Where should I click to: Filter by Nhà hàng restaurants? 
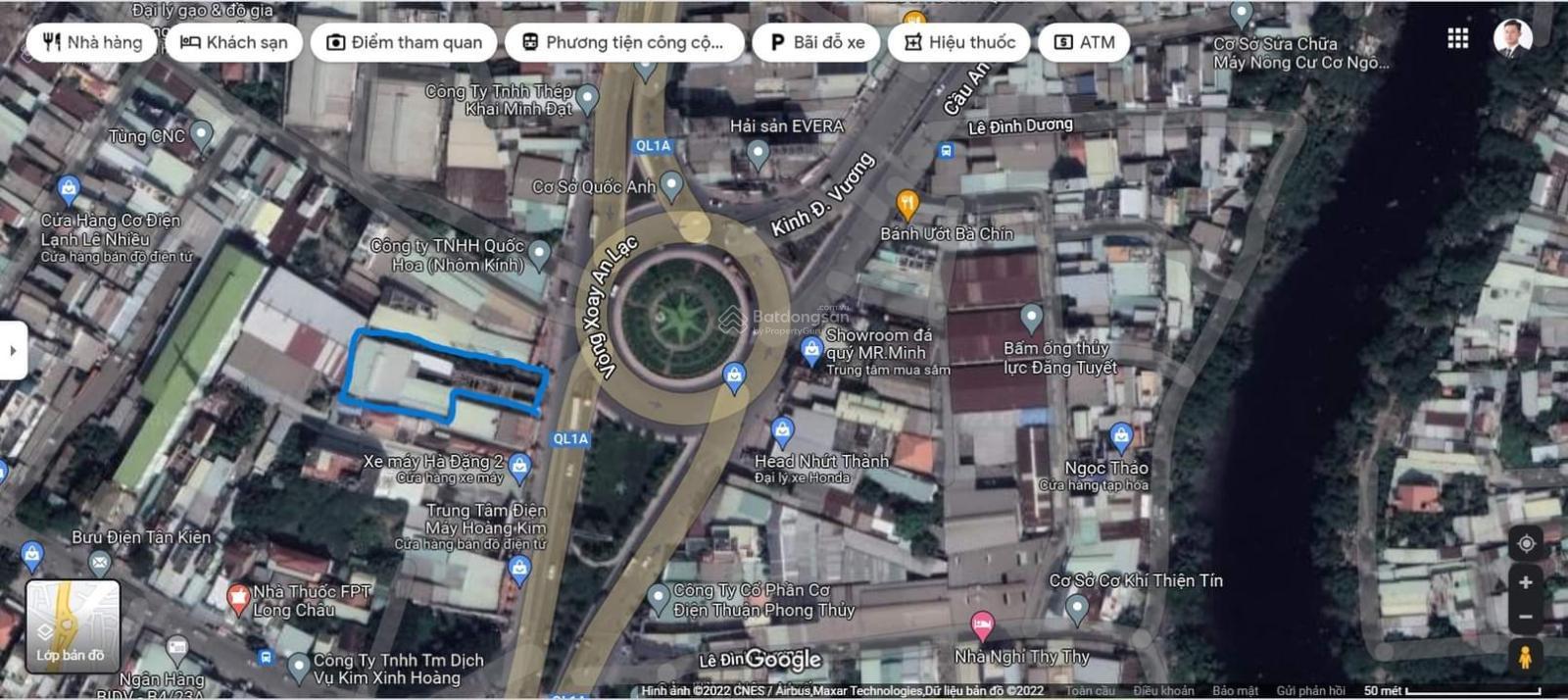tap(92, 42)
